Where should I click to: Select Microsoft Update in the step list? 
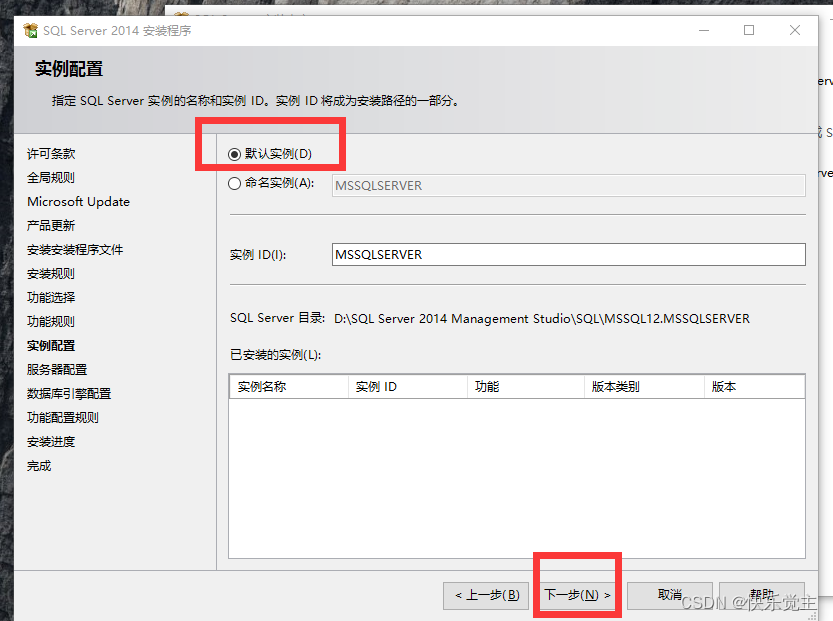tap(79, 202)
